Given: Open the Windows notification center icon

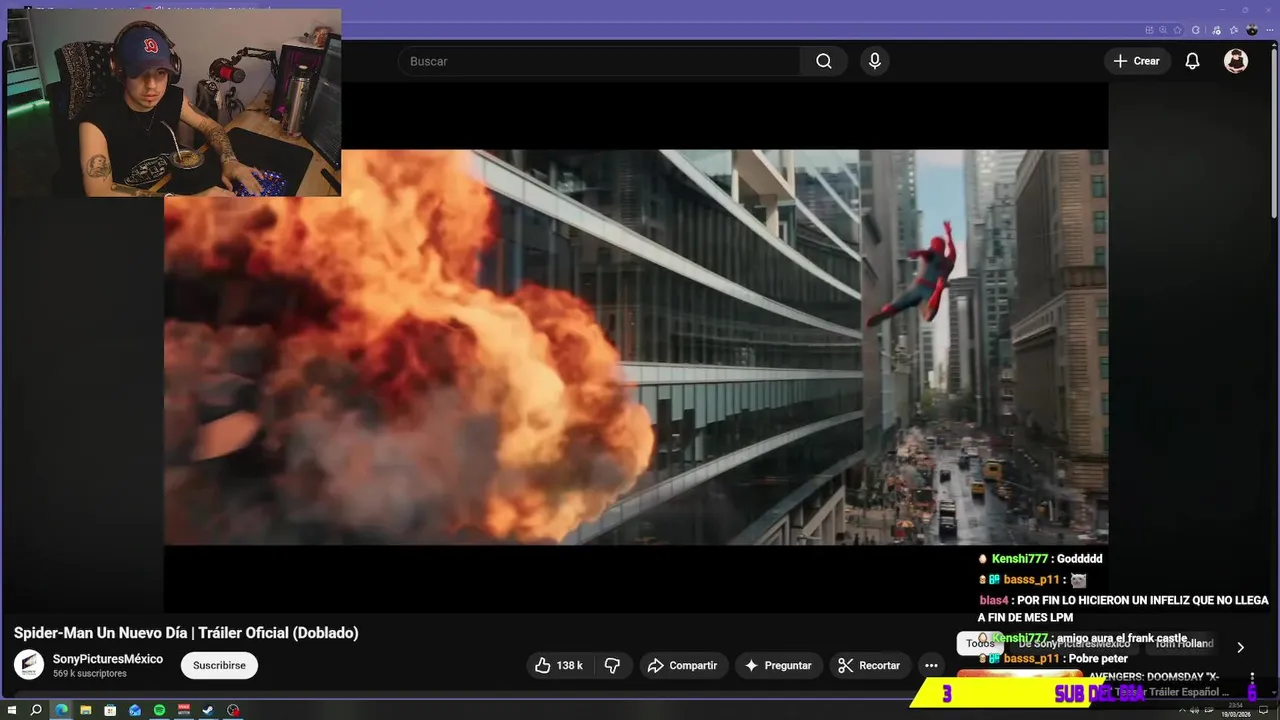Looking at the screenshot, I should tap(1263, 710).
